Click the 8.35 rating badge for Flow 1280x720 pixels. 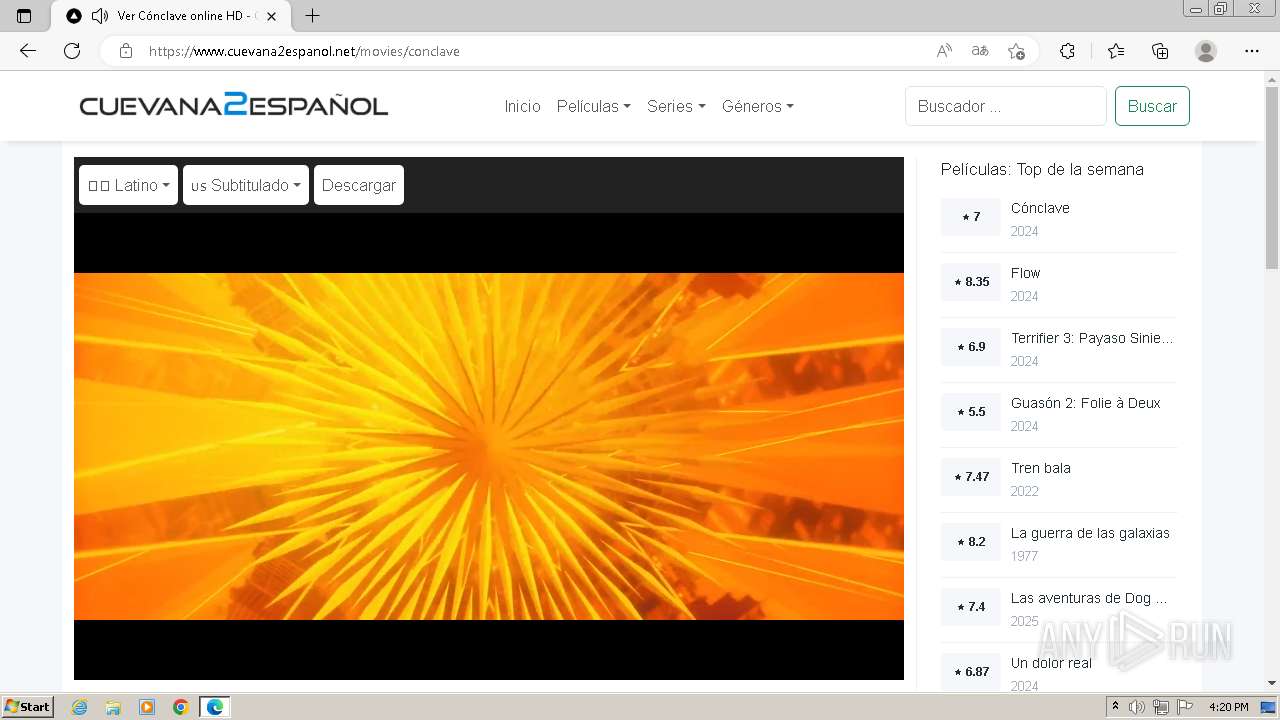(970, 282)
